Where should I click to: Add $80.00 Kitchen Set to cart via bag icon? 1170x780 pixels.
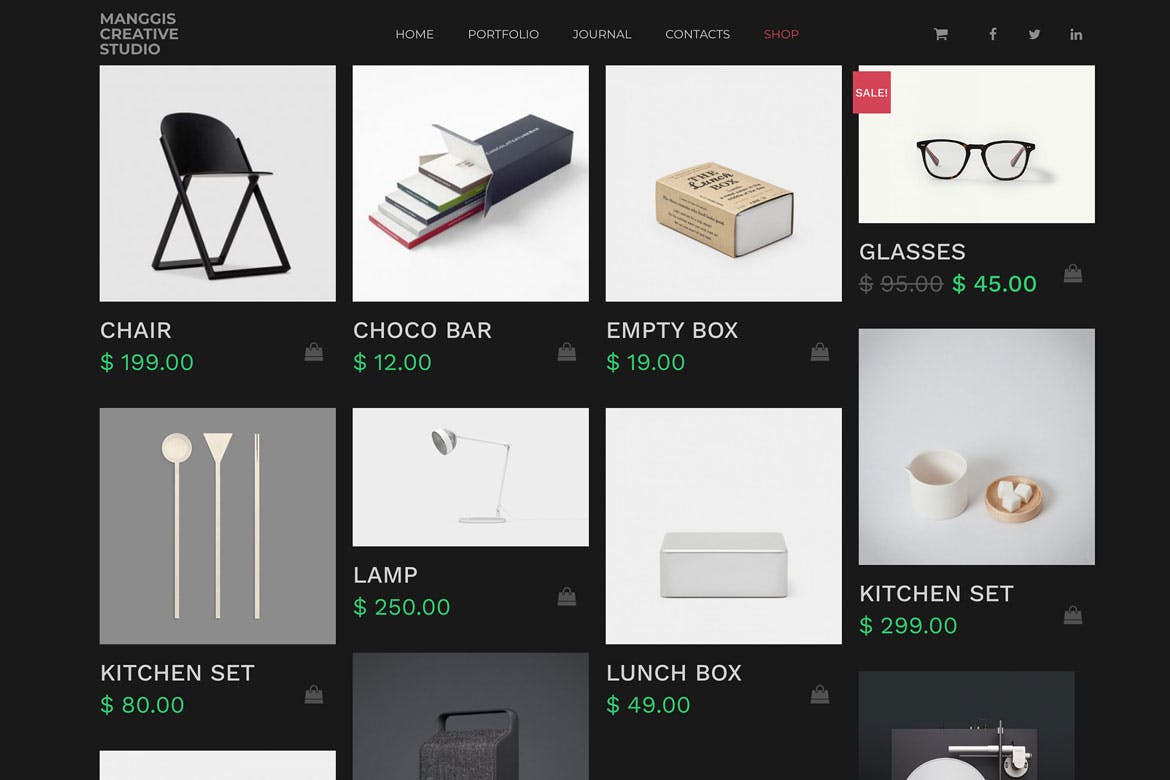[x=314, y=694]
